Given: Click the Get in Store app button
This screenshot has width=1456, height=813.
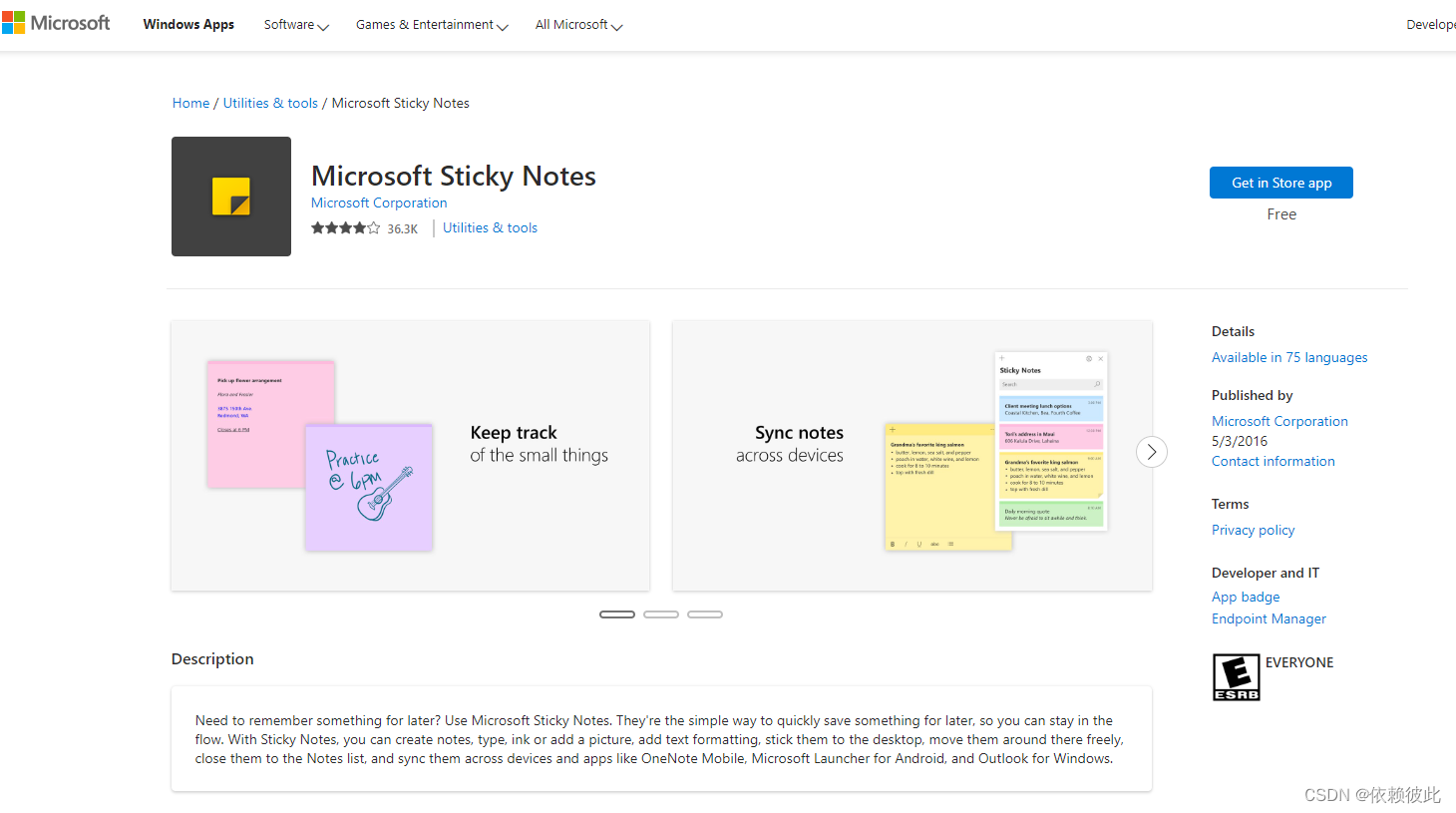Looking at the screenshot, I should point(1280,183).
